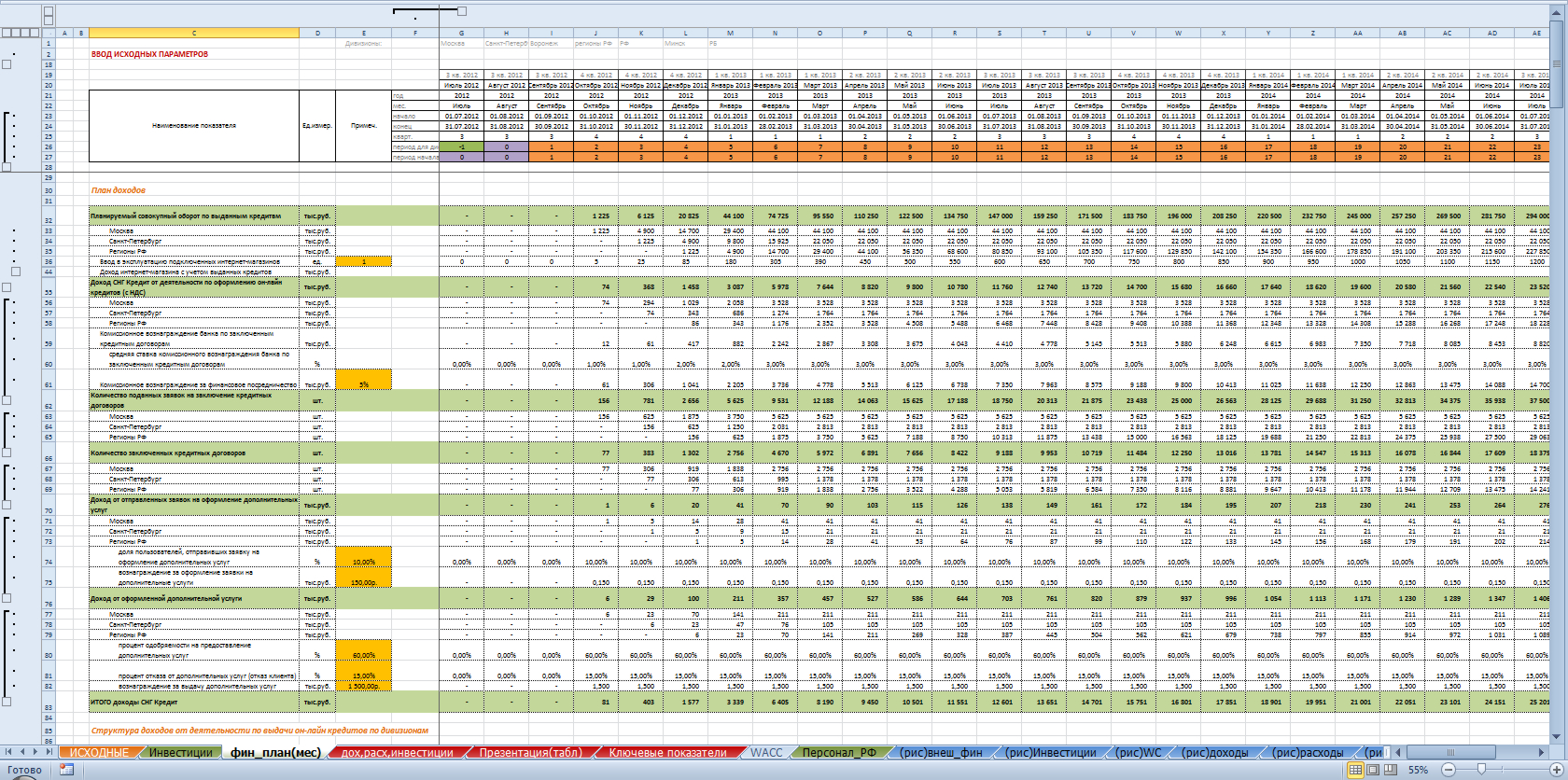
Task: Collapse the row group ending at row 62
Action: pyautogui.click(x=7, y=400)
